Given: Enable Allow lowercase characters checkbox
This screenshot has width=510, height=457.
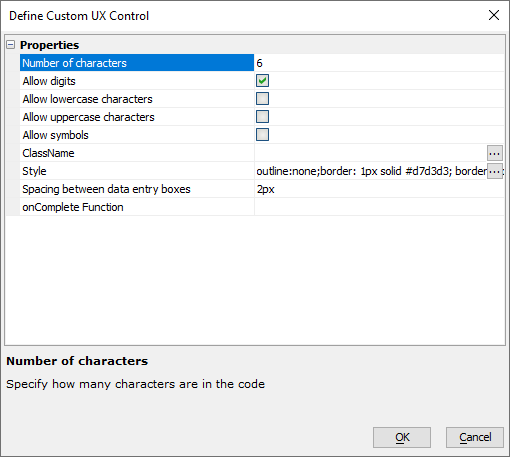Looking at the screenshot, I should point(262,99).
